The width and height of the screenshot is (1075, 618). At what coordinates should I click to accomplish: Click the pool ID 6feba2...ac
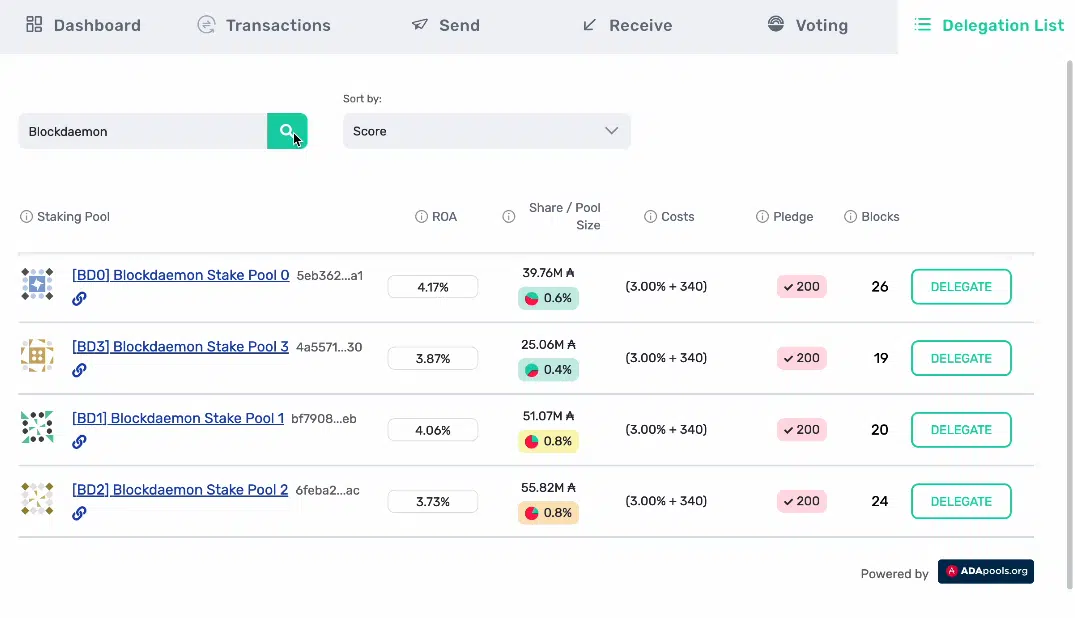click(328, 490)
